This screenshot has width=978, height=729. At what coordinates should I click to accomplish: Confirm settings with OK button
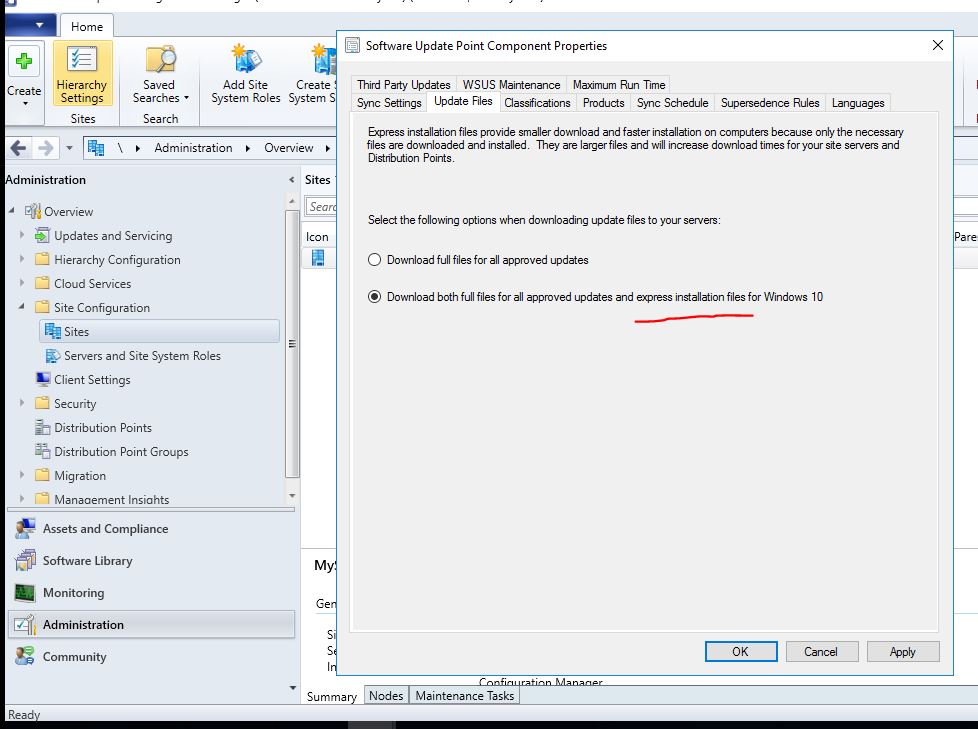pyautogui.click(x=741, y=651)
